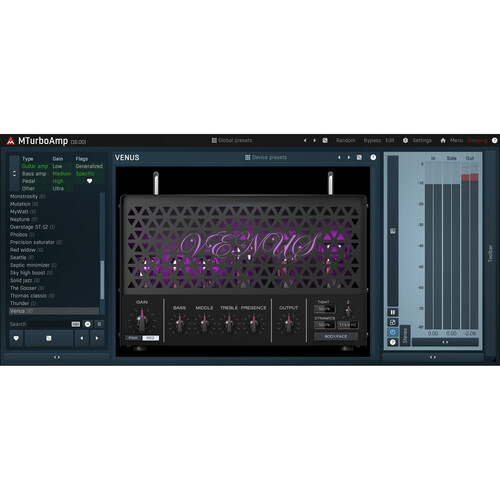The image size is (500, 500).
Task: Click random device button below Search
Action: click(x=49, y=338)
